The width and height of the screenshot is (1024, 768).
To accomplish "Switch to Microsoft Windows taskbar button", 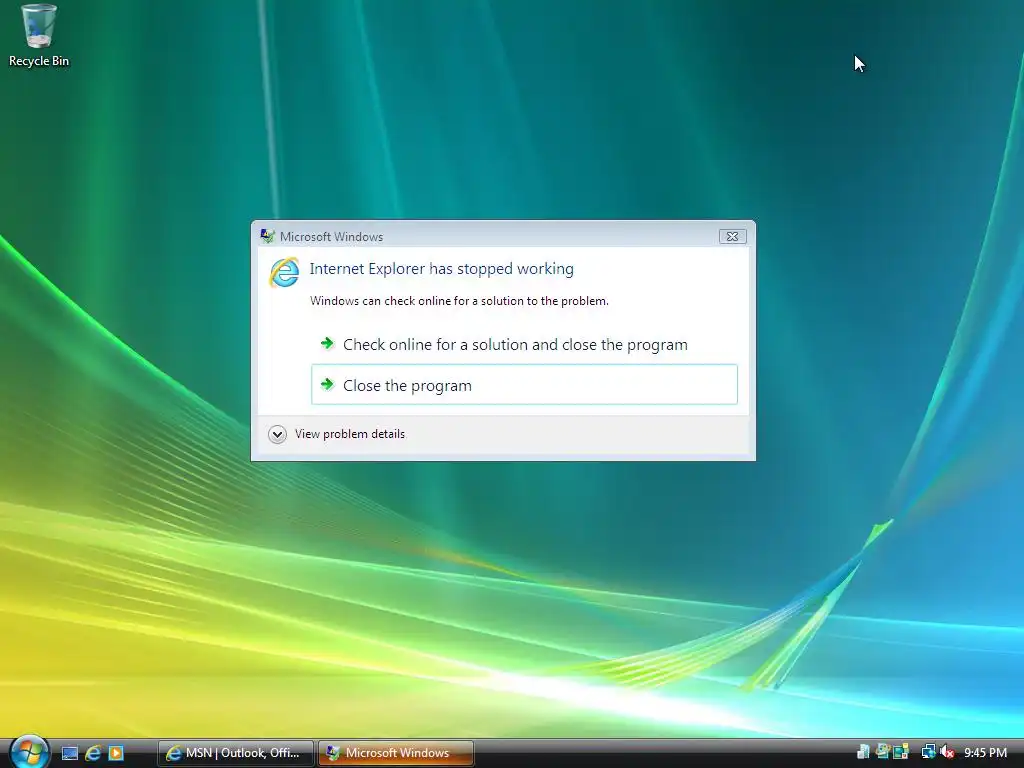I will point(396,753).
